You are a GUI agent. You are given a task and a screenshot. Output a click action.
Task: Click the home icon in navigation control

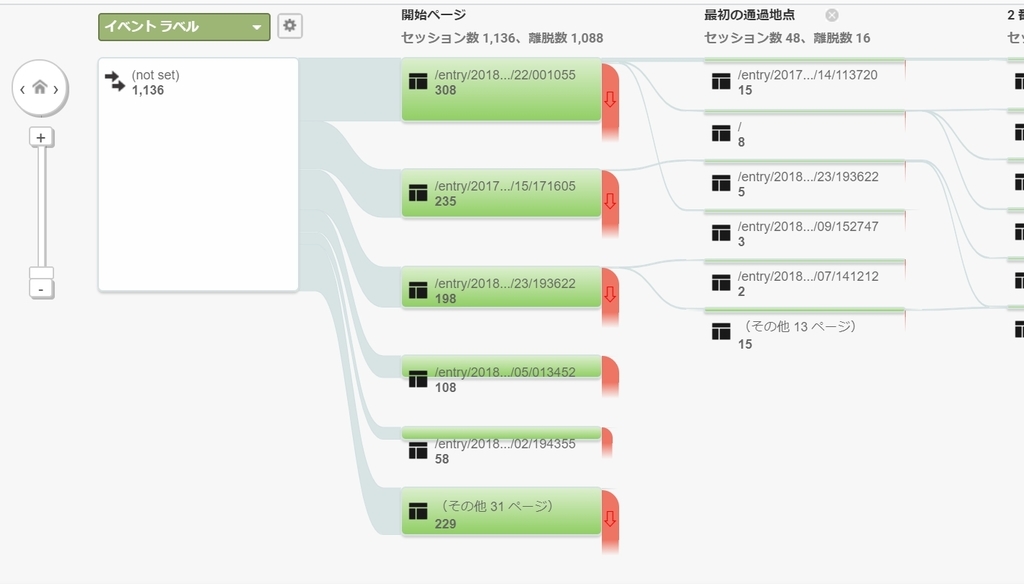40,87
